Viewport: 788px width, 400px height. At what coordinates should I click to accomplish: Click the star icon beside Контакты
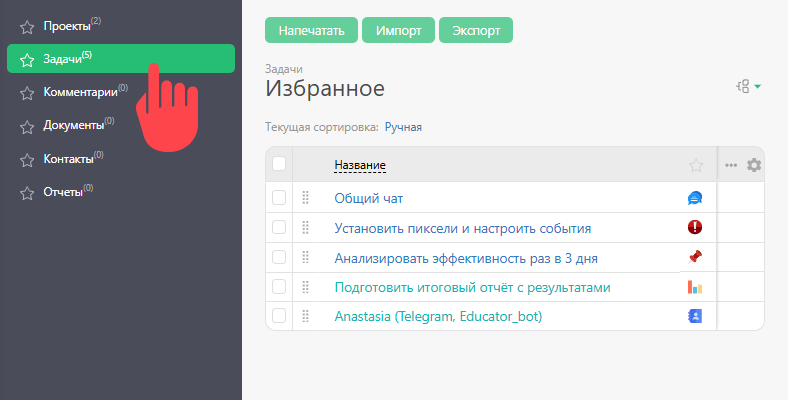click(27, 160)
